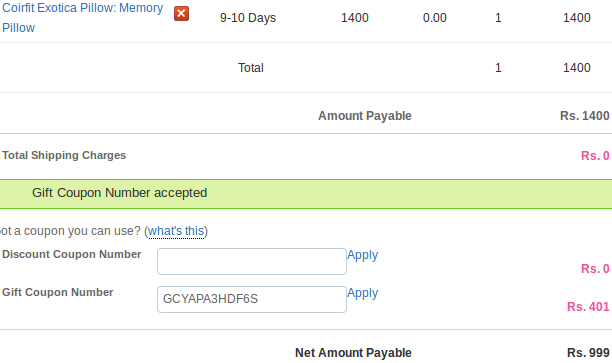Select the Rs. 401 gift coupon value

coord(588,307)
